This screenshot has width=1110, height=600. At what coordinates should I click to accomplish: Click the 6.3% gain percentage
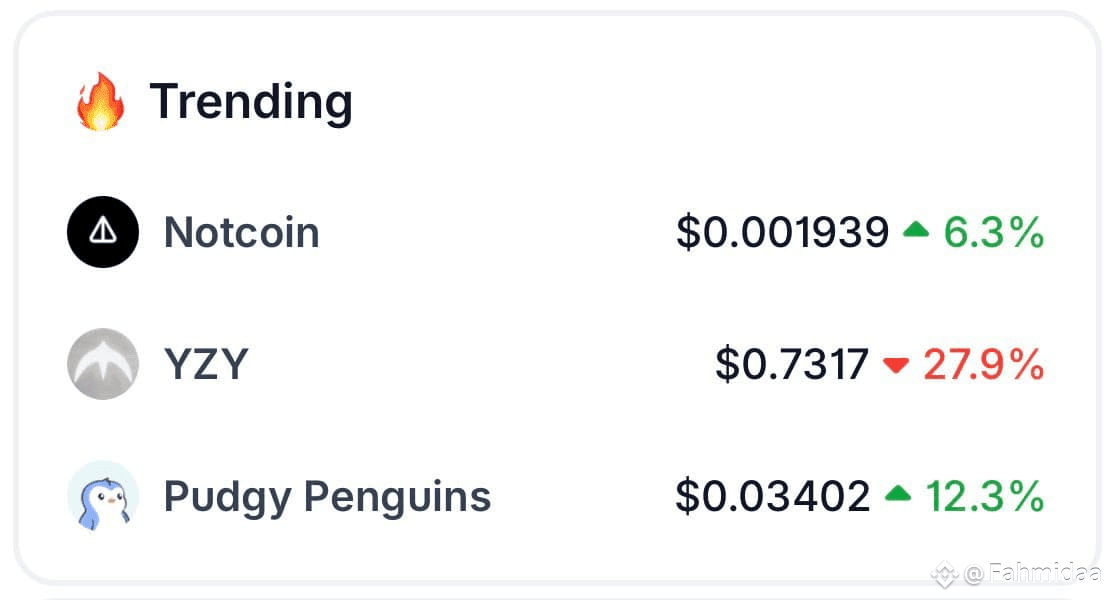tap(994, 233)
